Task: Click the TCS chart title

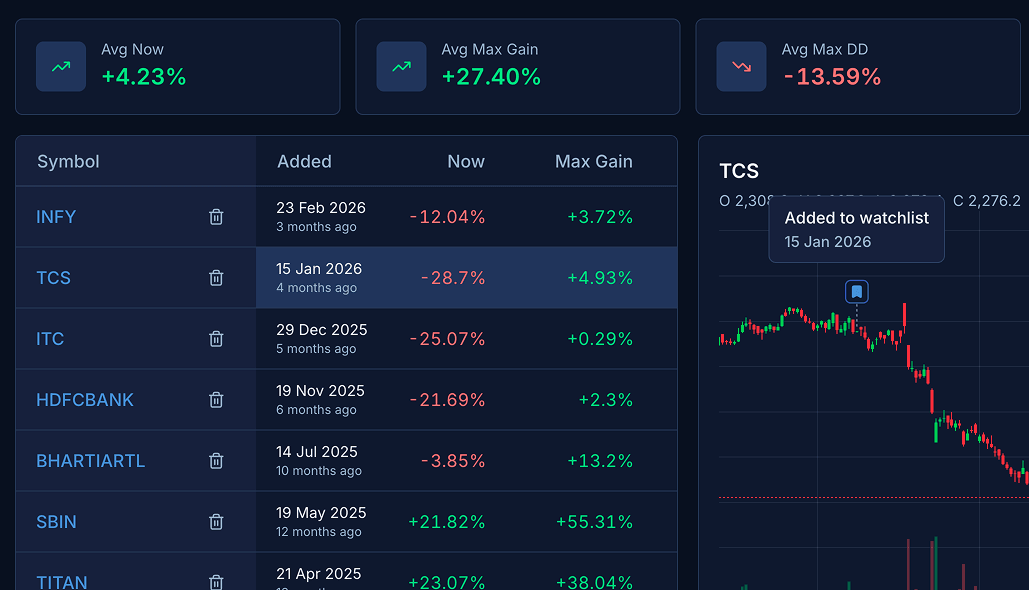Action: tap(739, 171)
